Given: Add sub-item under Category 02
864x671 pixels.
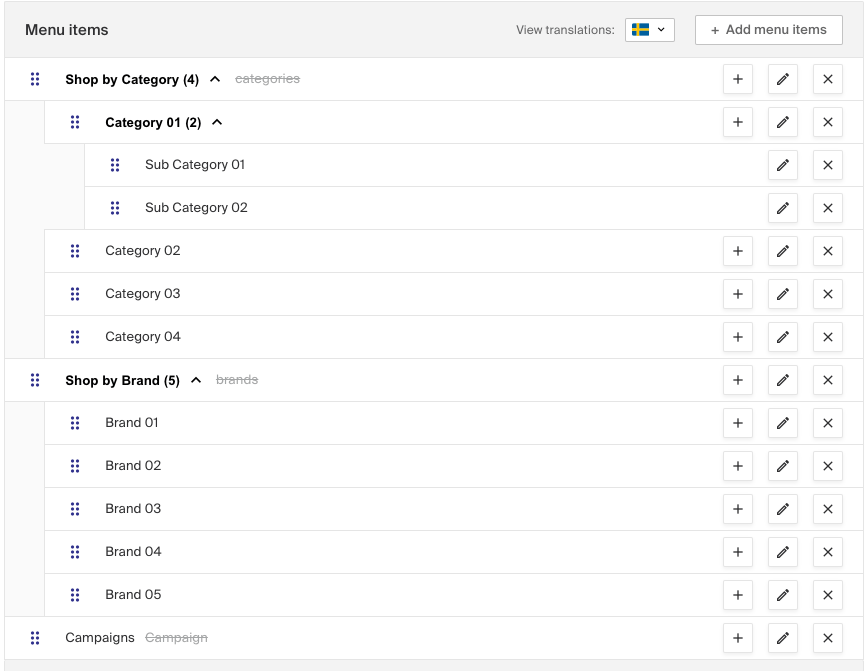Looking at the screenshot, I should (737, 251).
